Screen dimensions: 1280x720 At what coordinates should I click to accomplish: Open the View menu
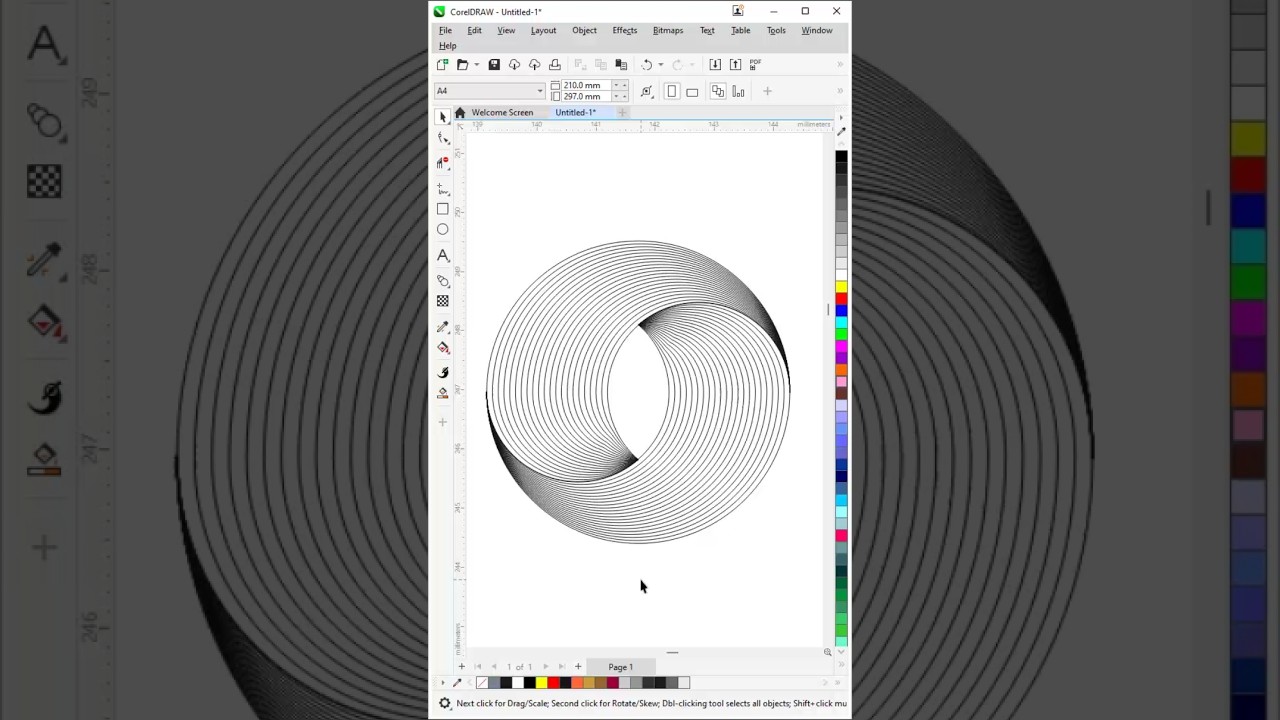tap(506, 30)
